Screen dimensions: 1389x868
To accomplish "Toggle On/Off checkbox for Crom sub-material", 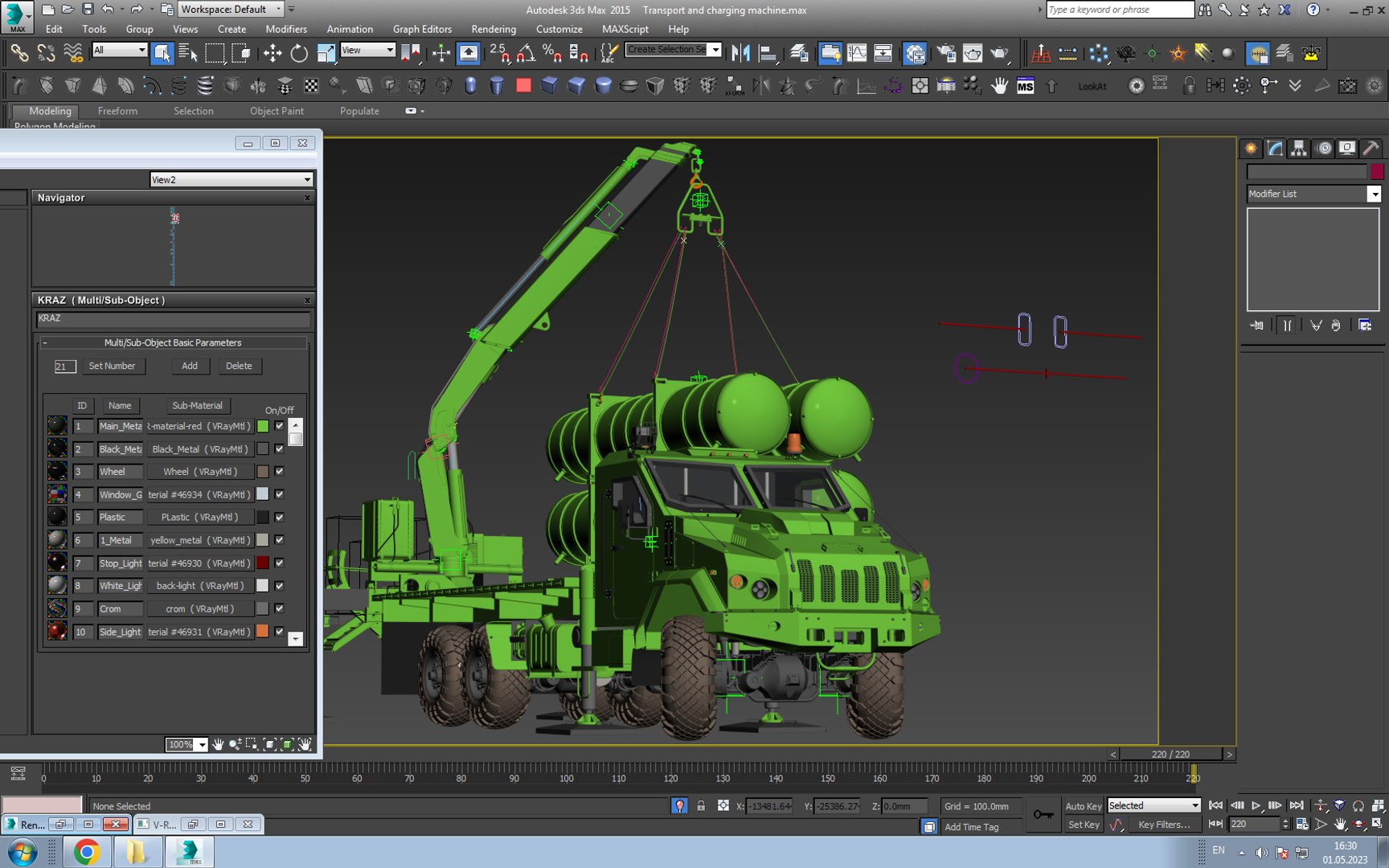I will click(279, 608).
